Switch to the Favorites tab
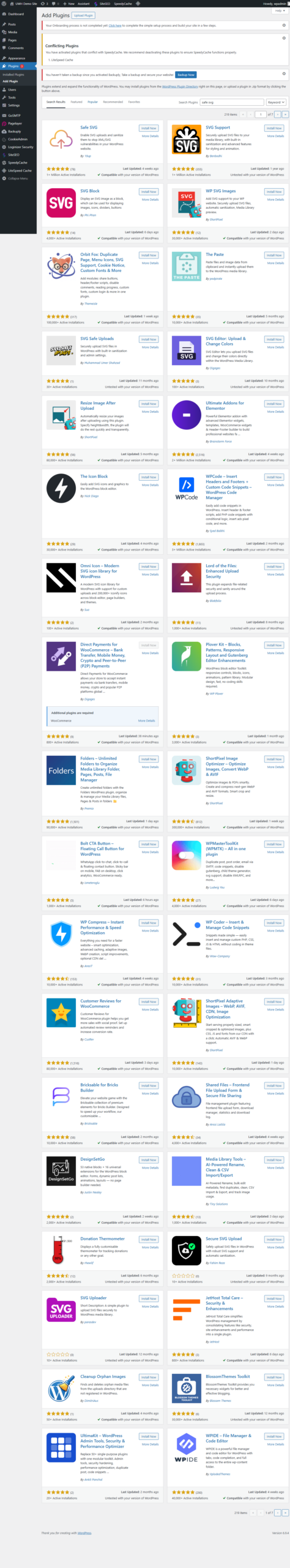Viewport: 290px width, 1568px height. (134, 102)
